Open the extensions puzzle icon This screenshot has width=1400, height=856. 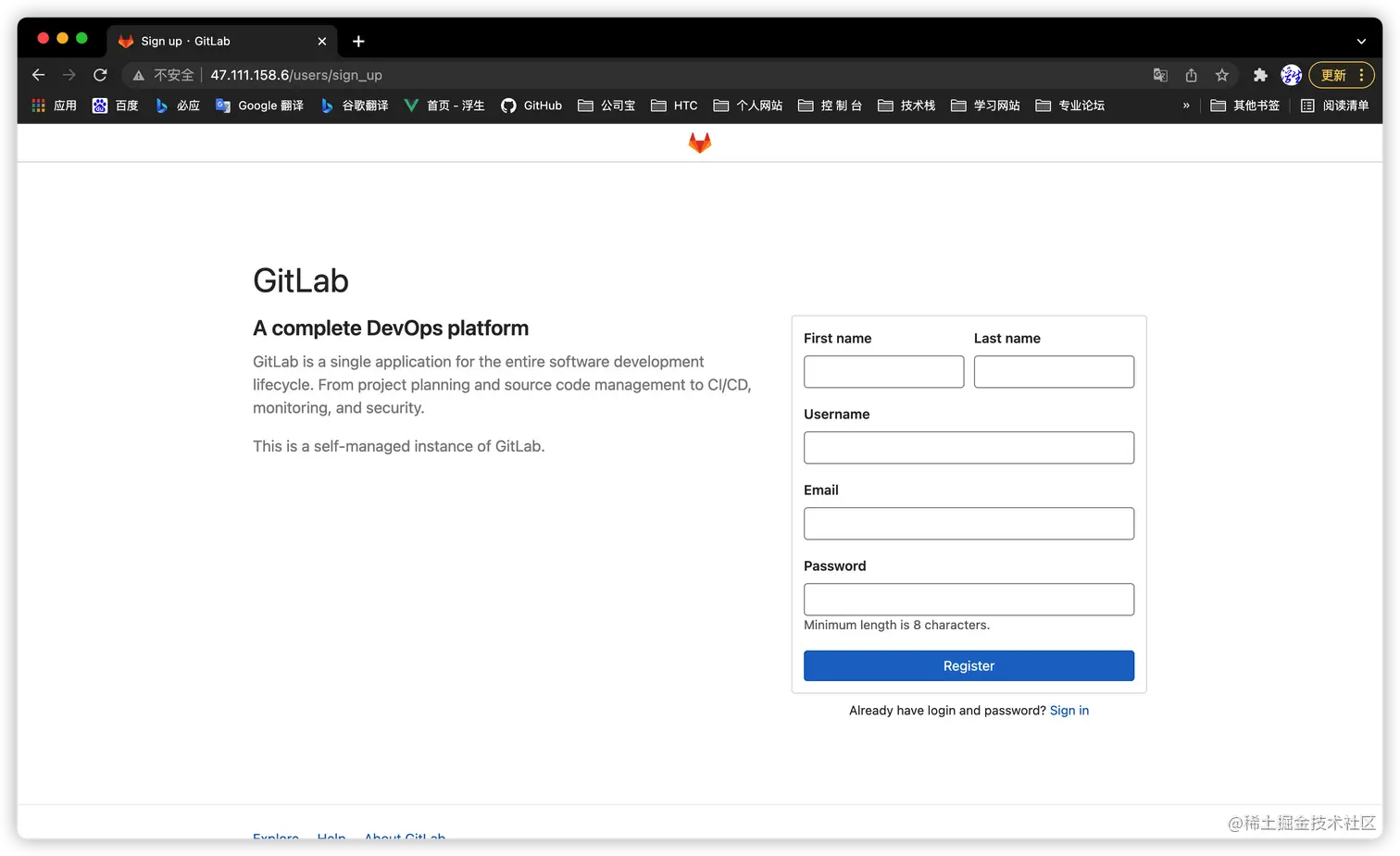[x=1260, y=75]
